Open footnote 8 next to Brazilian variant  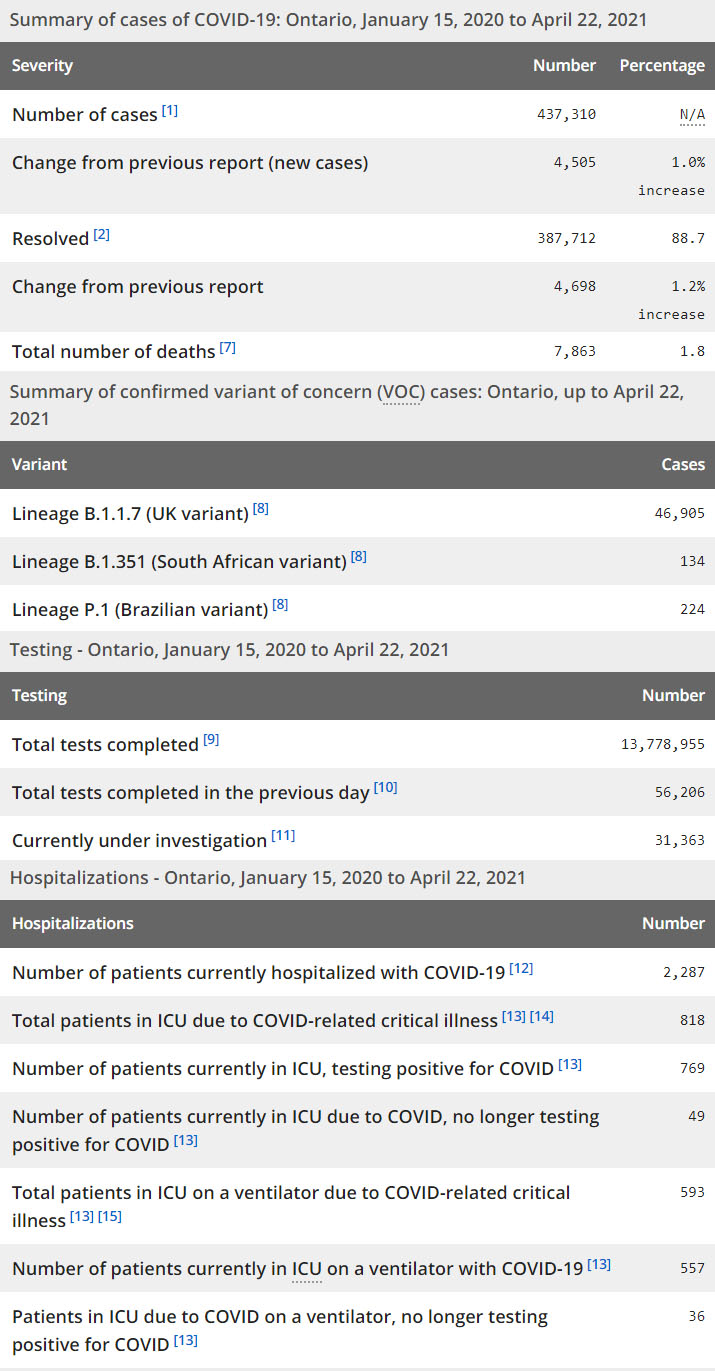281,605
